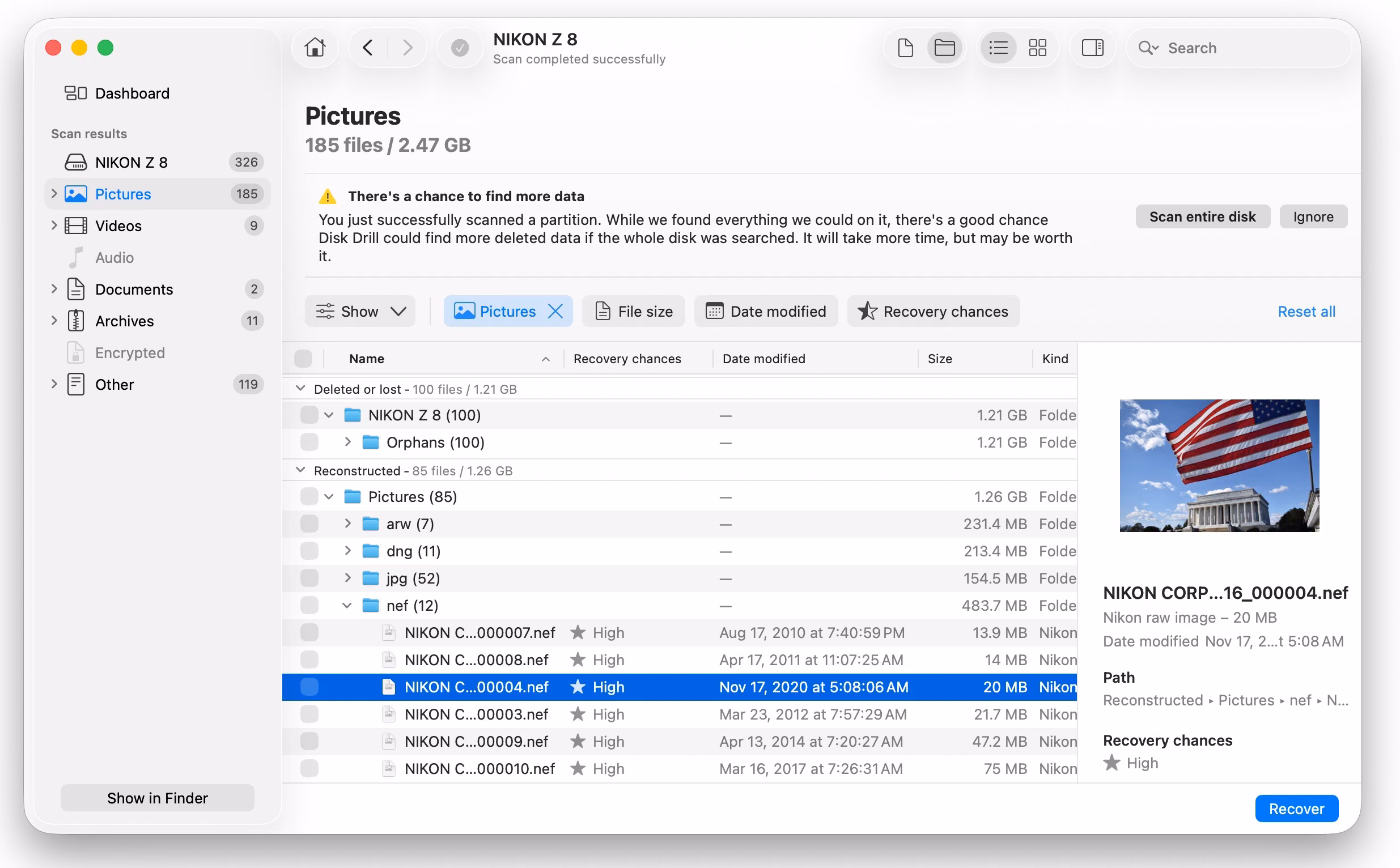Screen dimensions: 1400x868
Task: Go to the home screen icon
Action: pos(315,48)
